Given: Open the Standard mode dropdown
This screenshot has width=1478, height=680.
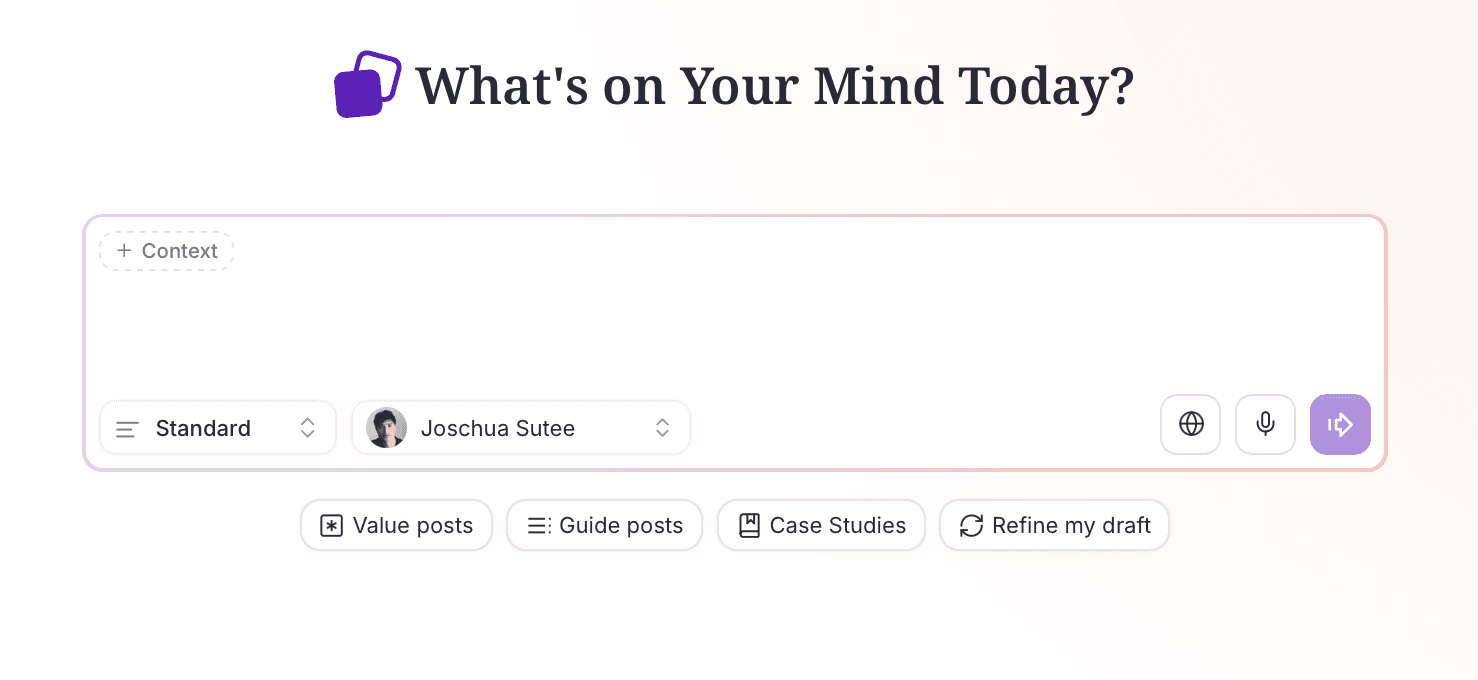Looking at the screenshot, I should tap(218, 428).
